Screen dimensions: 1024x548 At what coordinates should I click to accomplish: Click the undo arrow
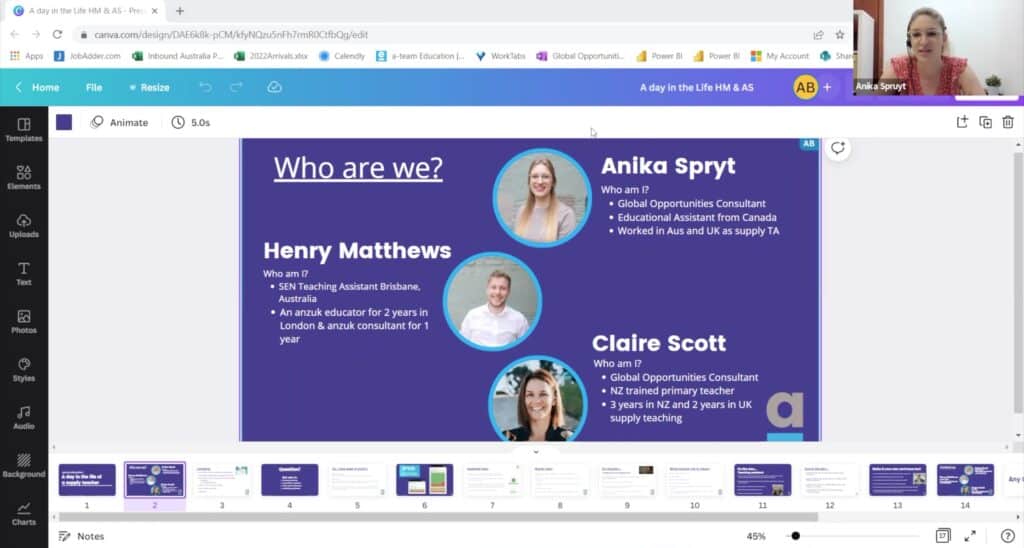tap(205, 88)
